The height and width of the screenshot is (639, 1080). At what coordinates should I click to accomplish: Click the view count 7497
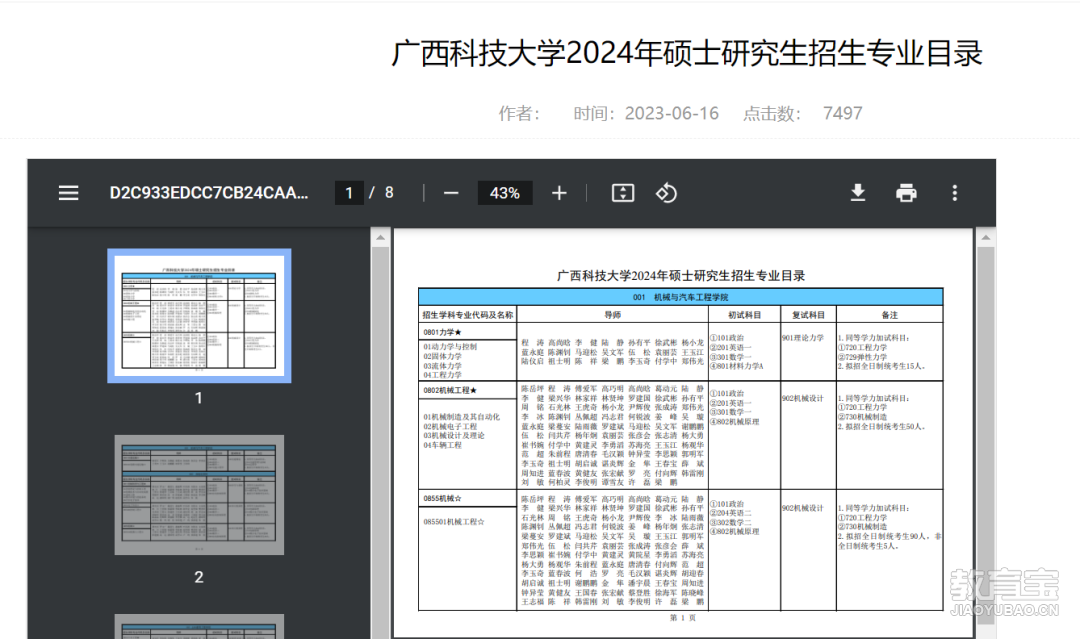pos(842,113)
